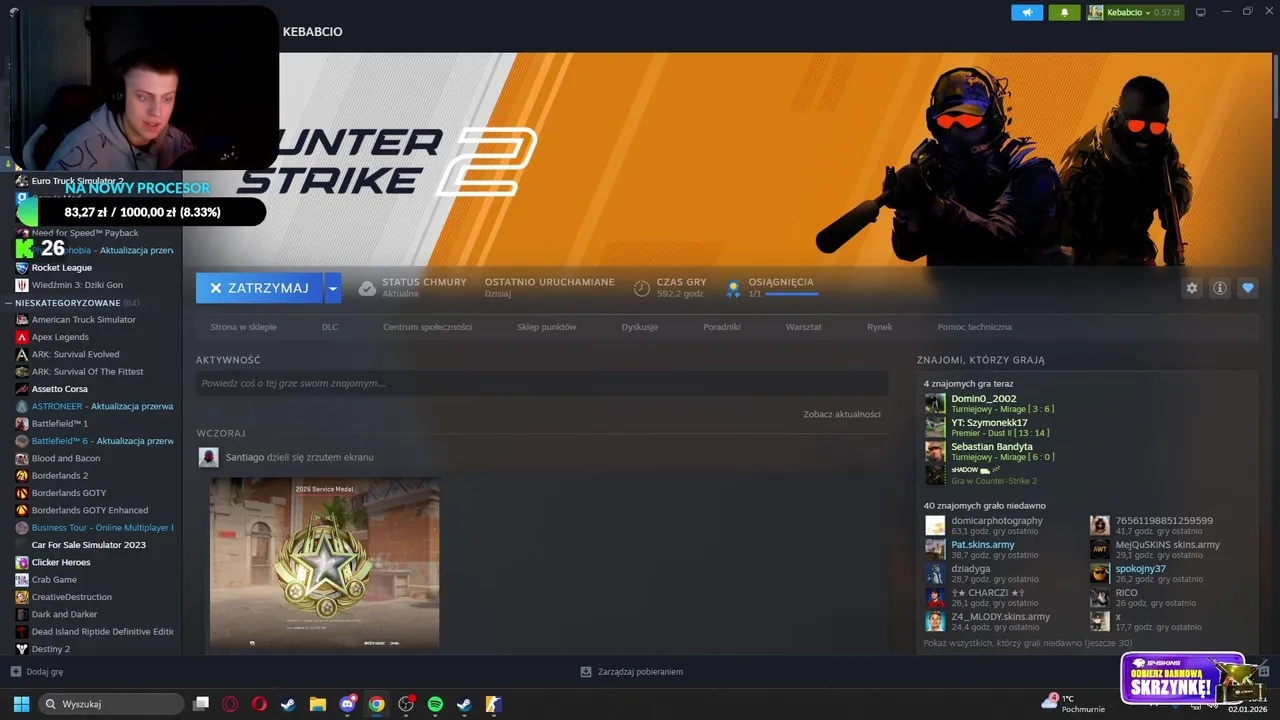
Task: Open Zarządzaj pobieraniem downloads manager
Action: click(632, 672)
